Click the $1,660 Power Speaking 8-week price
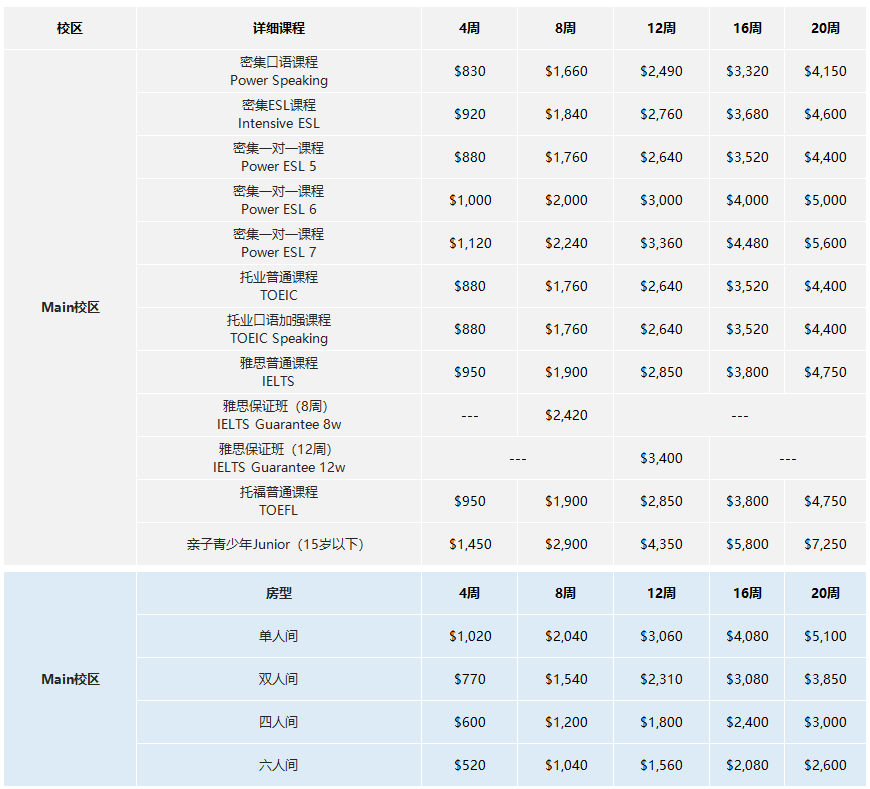This screenshot has width=870, height=789. (x=566, y=71)
